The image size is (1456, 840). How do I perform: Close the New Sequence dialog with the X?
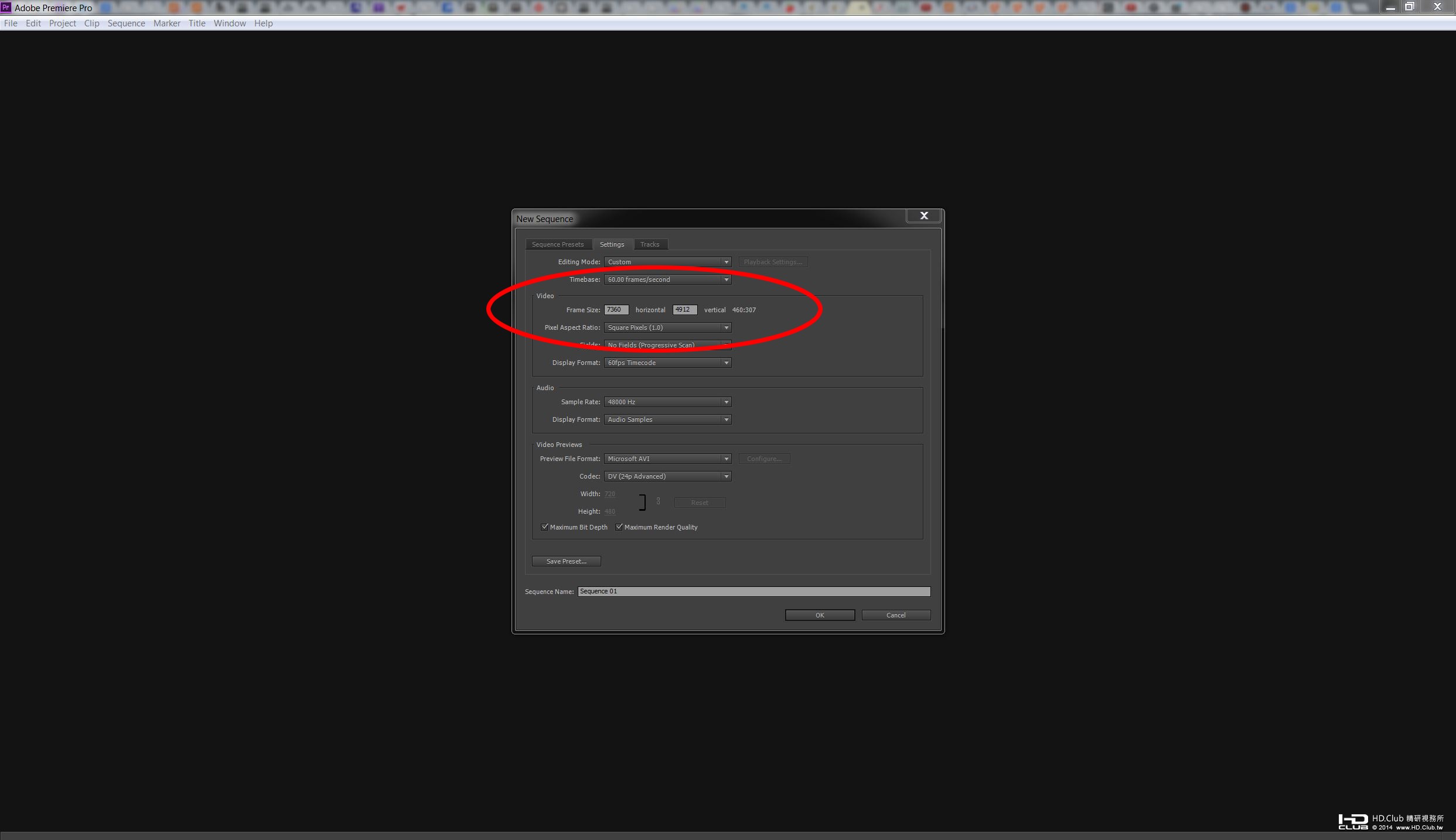[x=923, y=216]
